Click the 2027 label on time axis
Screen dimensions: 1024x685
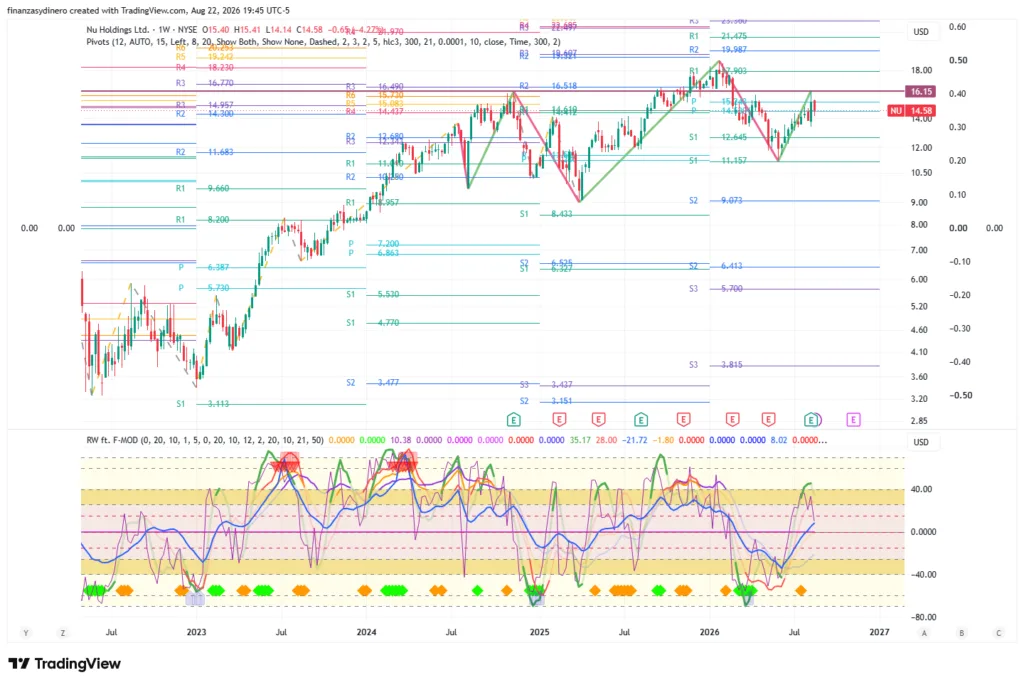point(880,632)
